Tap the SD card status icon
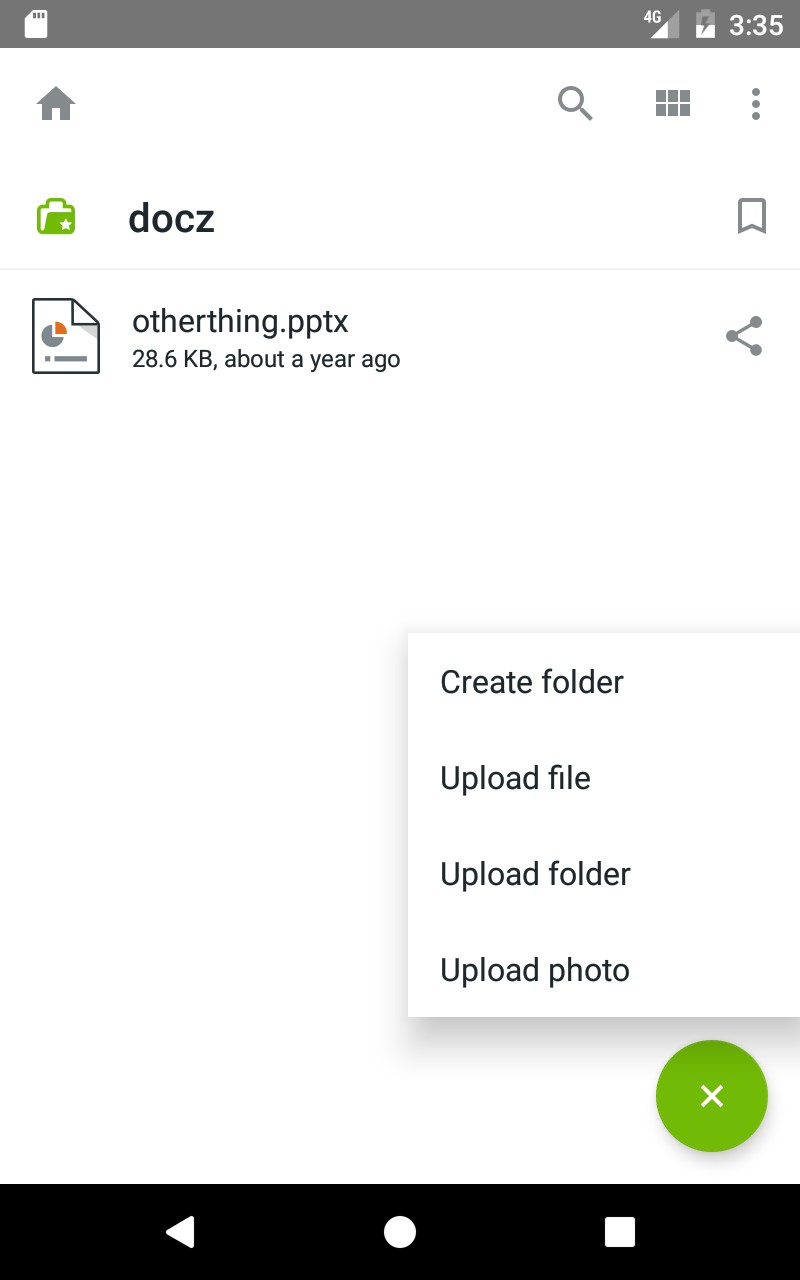The height and width of the screenshot is (1280, 800). [x=36, y=24]
